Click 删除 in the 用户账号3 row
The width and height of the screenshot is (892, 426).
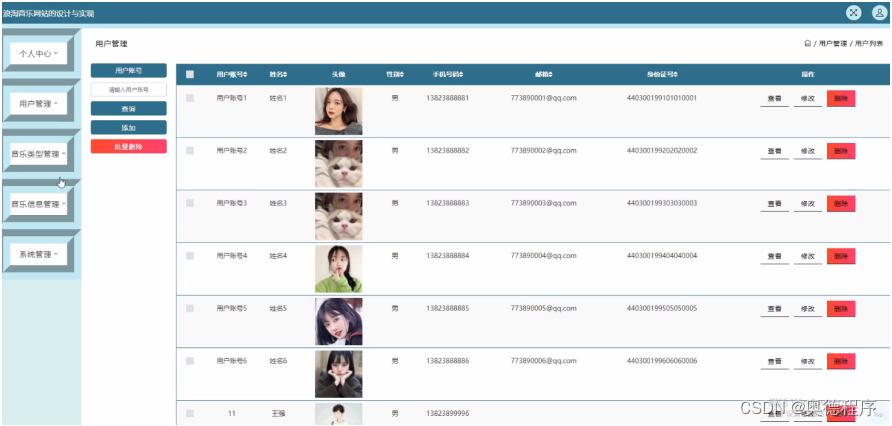pyautogui.click(x=841, y=204)
